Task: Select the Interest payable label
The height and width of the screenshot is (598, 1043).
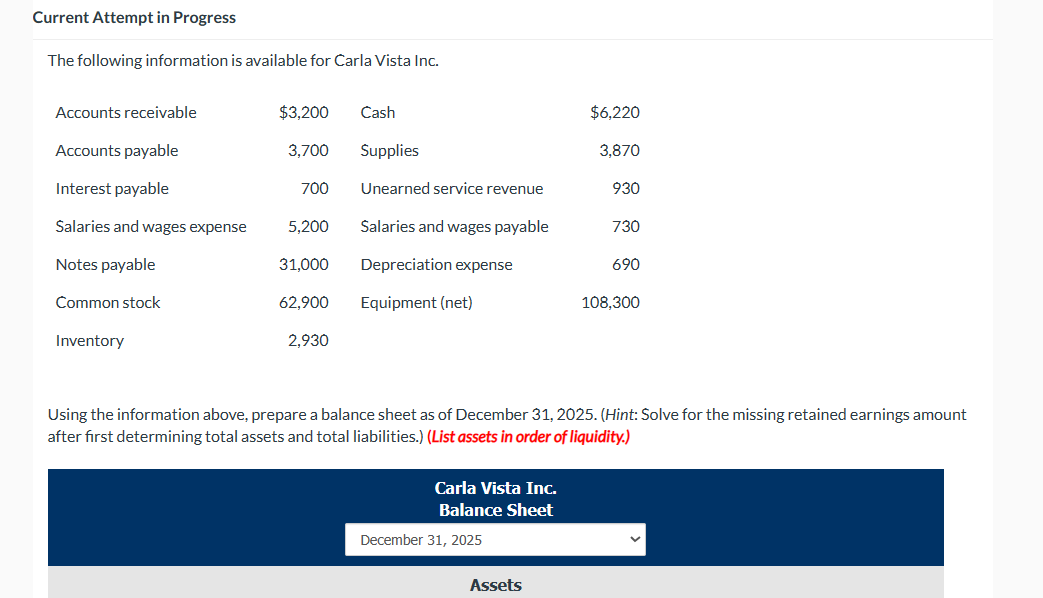Action: 111,188
